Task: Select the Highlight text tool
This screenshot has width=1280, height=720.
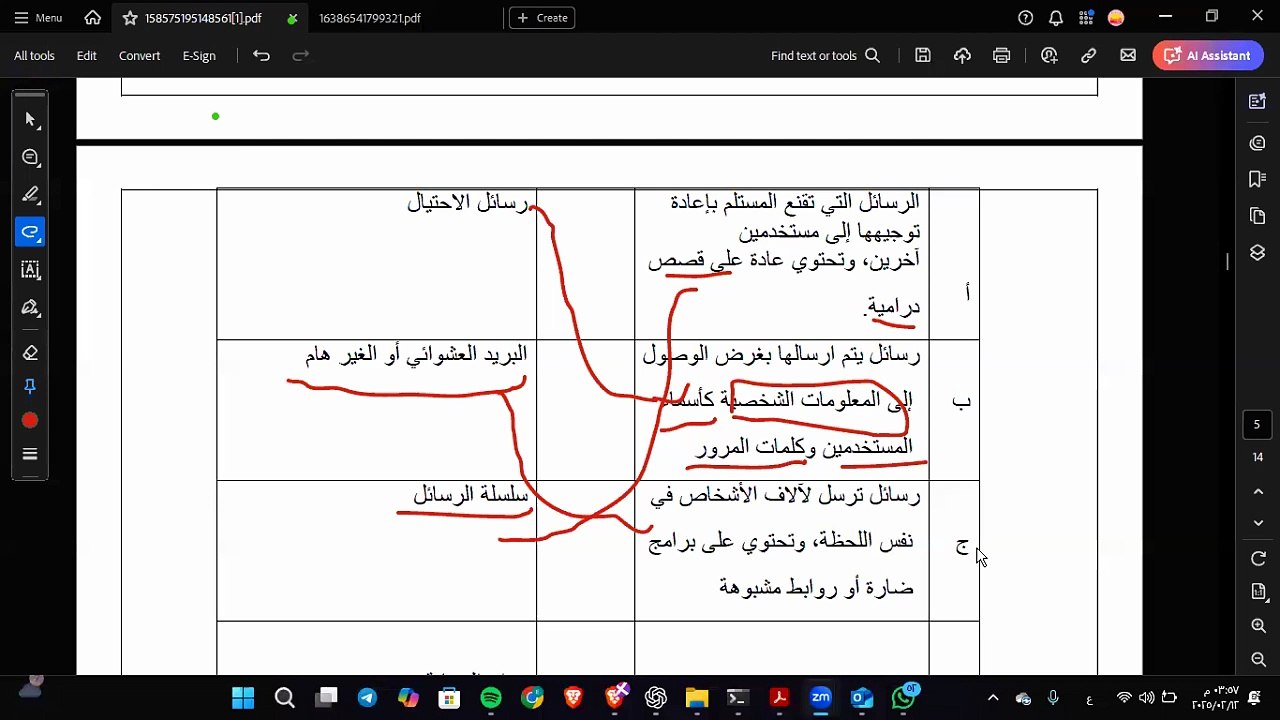Action: [x=30, y=195]
